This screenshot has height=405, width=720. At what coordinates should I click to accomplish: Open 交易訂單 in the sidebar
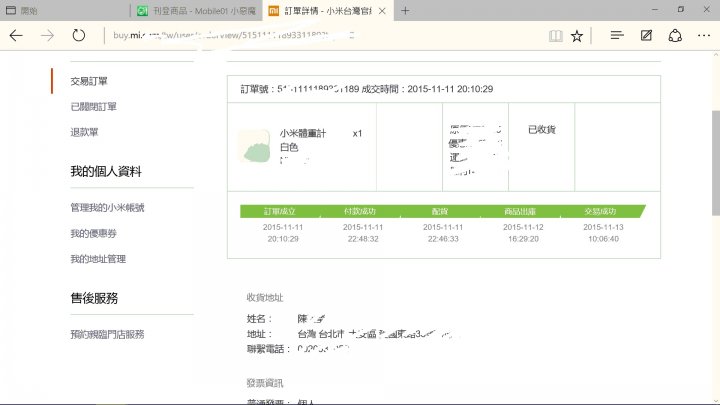[89, 81]
